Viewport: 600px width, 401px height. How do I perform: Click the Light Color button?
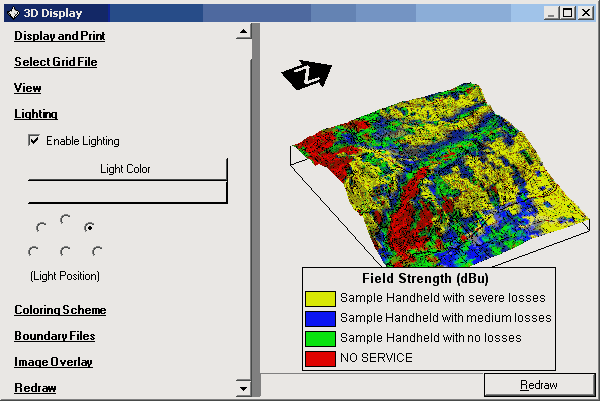coord(127,169)
